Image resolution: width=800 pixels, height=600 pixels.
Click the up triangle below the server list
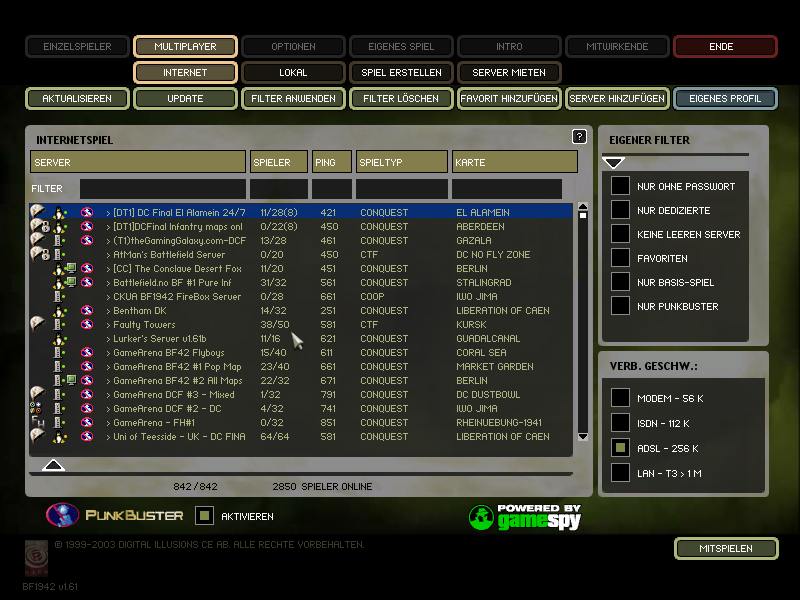point(53,465)
